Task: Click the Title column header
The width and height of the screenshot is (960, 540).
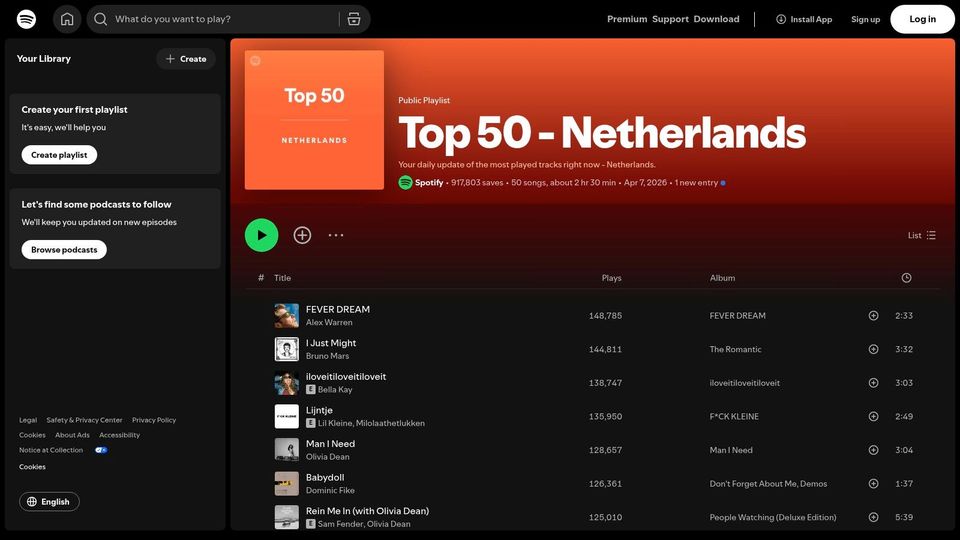Action: [282, 278]
